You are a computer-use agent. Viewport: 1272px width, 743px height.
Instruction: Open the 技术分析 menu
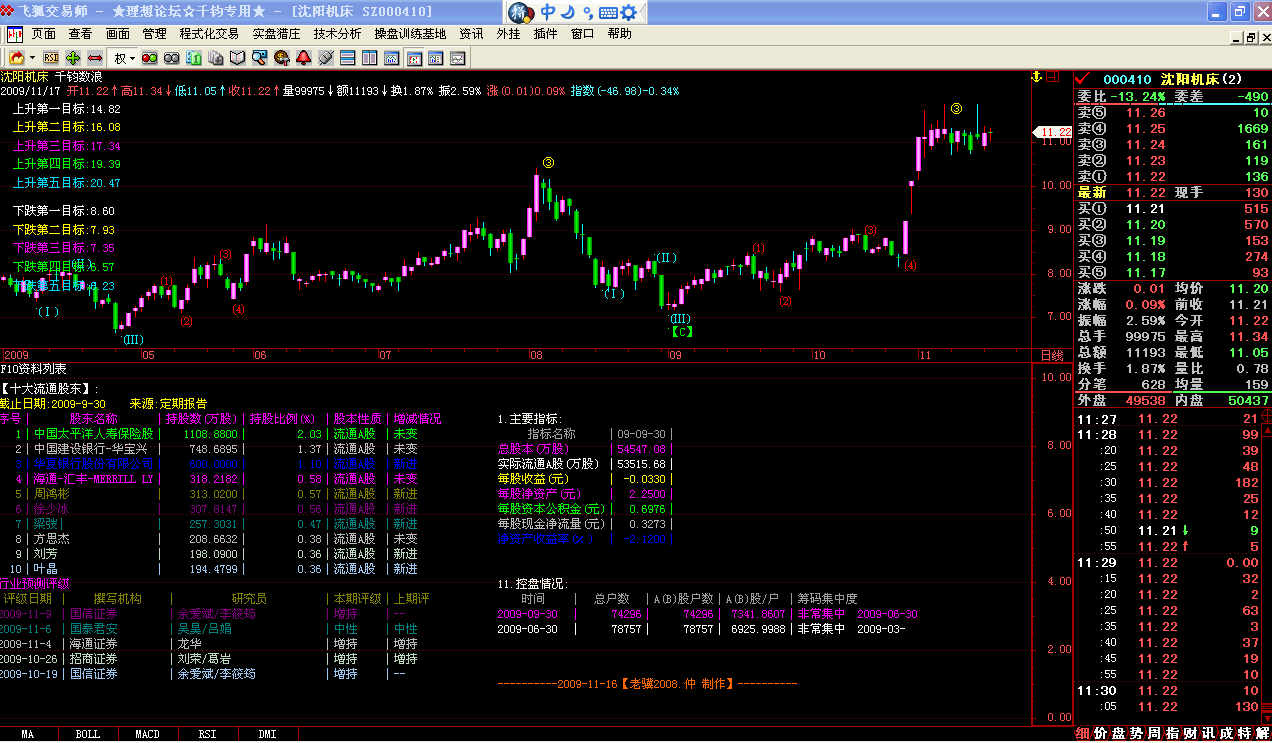(x=337, y=33)
